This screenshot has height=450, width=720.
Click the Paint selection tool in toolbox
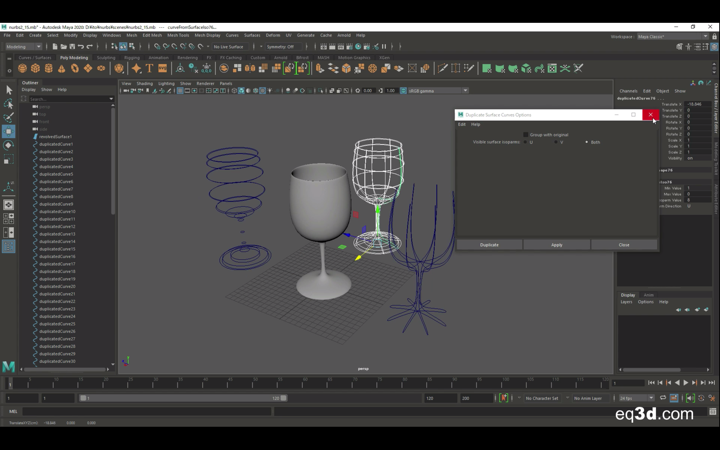[x=8, y=118]
